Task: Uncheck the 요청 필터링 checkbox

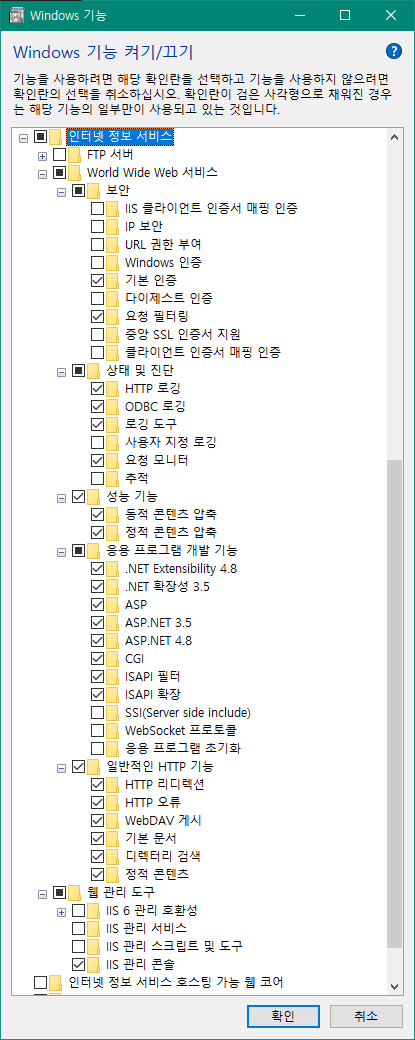Action: 97,316
